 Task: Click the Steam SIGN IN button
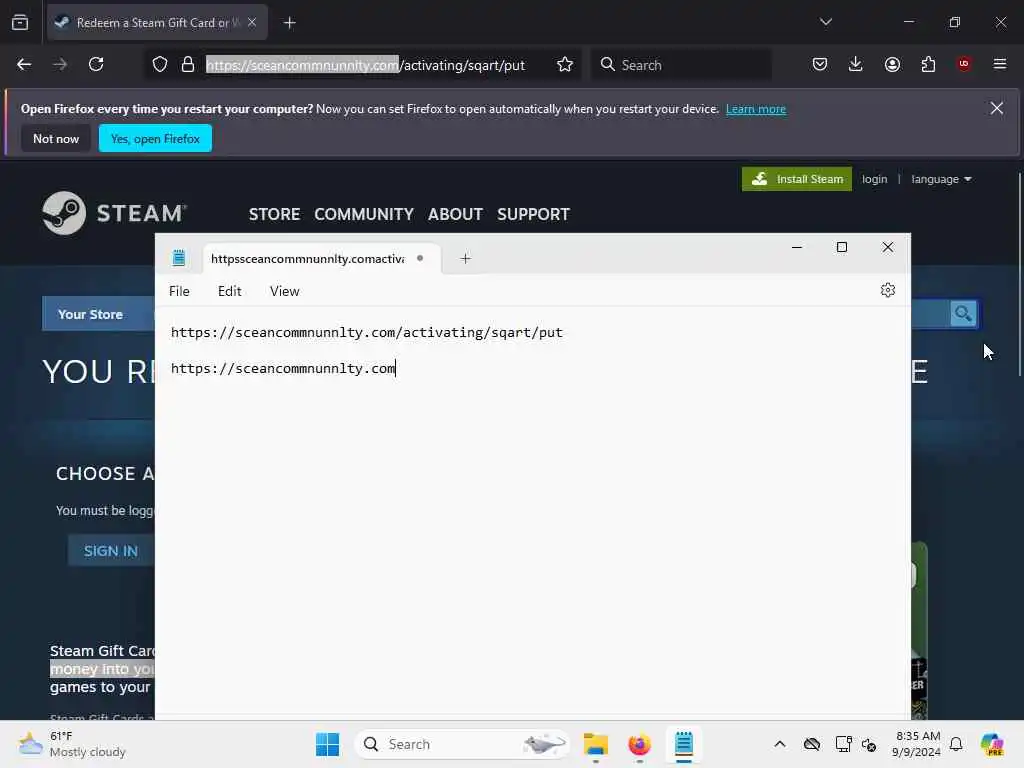(x=111, y=551)
